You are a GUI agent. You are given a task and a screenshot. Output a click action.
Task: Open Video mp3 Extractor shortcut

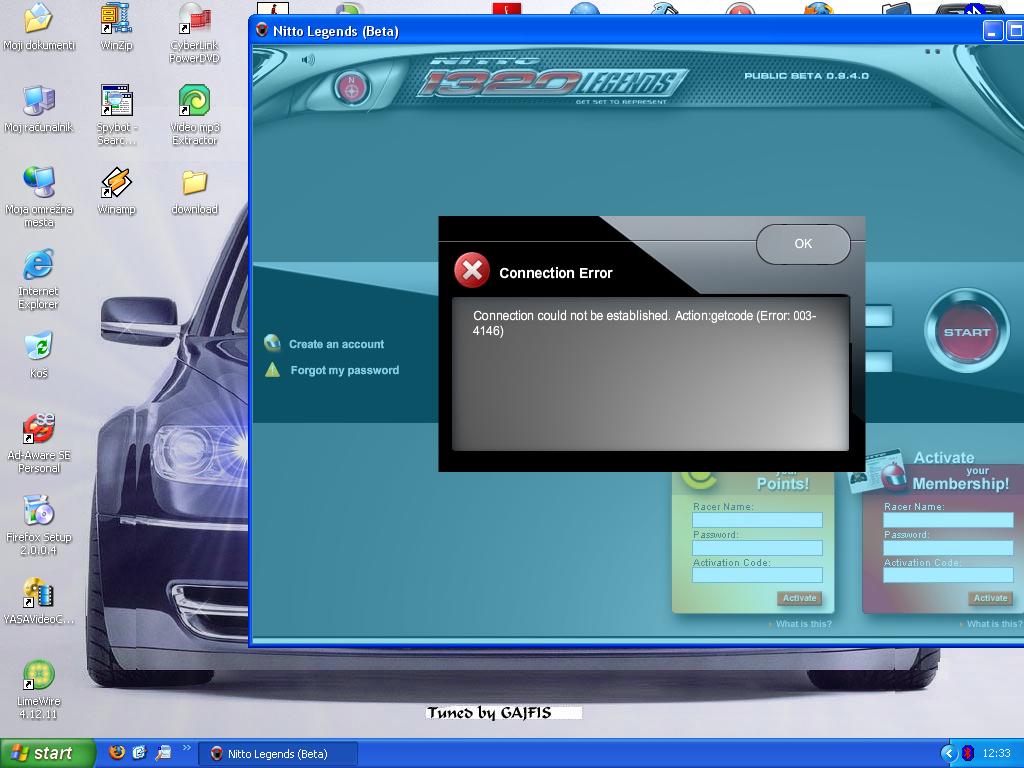click(194, 115)
